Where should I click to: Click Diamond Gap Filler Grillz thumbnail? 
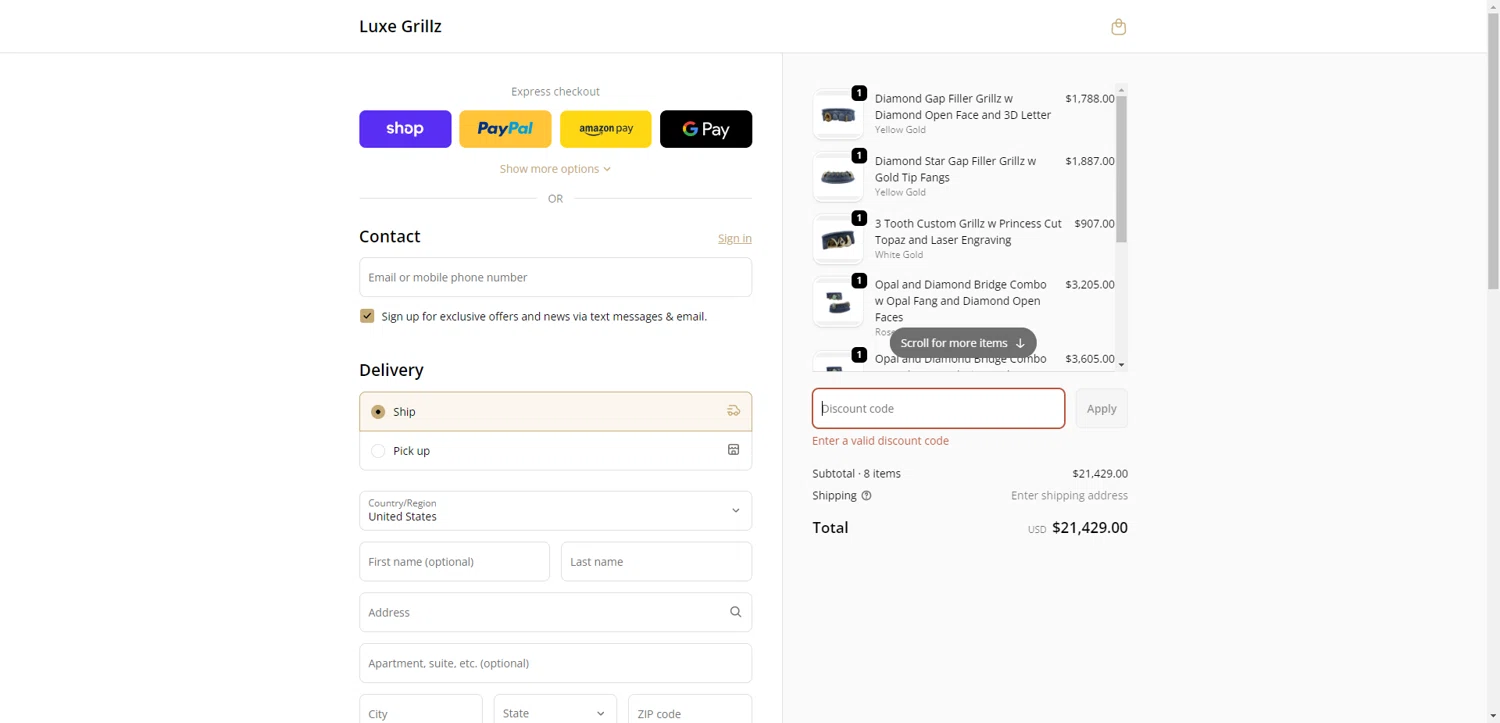838,114
